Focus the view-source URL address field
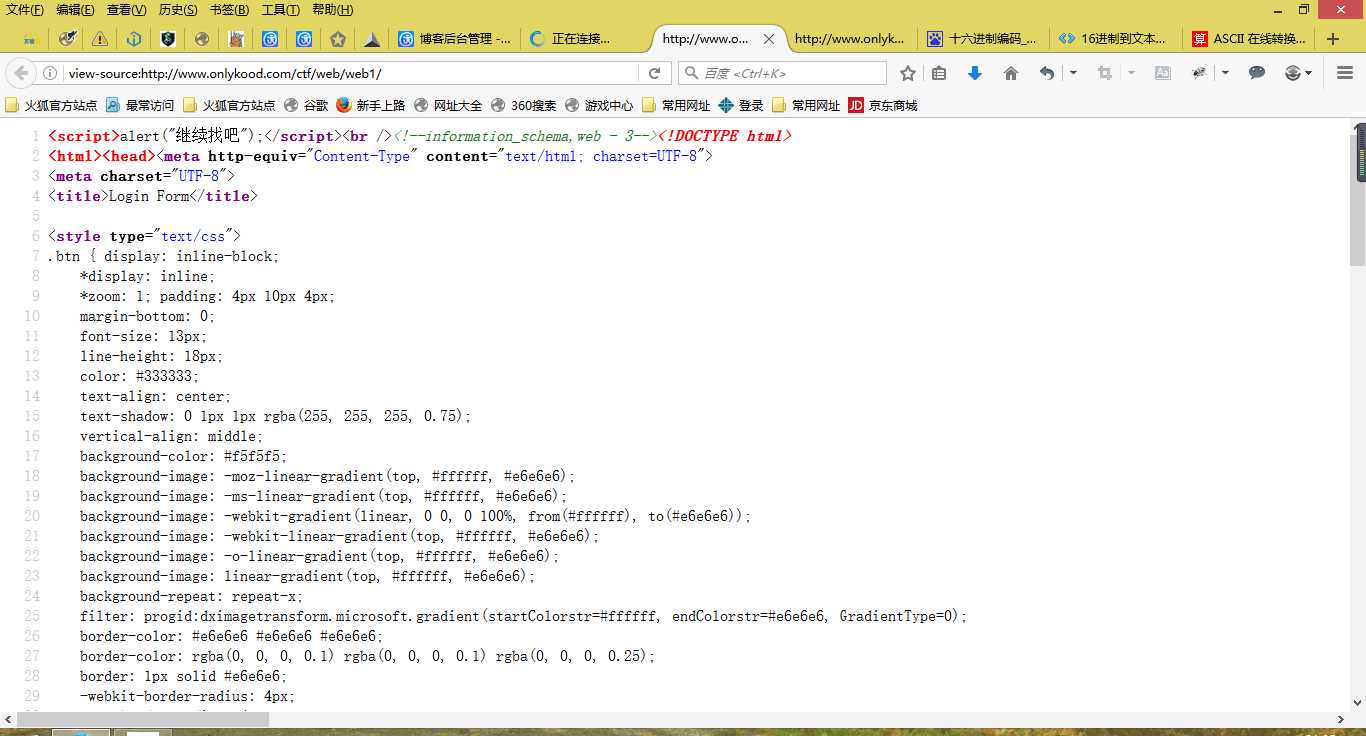Screen dimensions: 1366x736 pyautogui.click(x=350, y=73)
